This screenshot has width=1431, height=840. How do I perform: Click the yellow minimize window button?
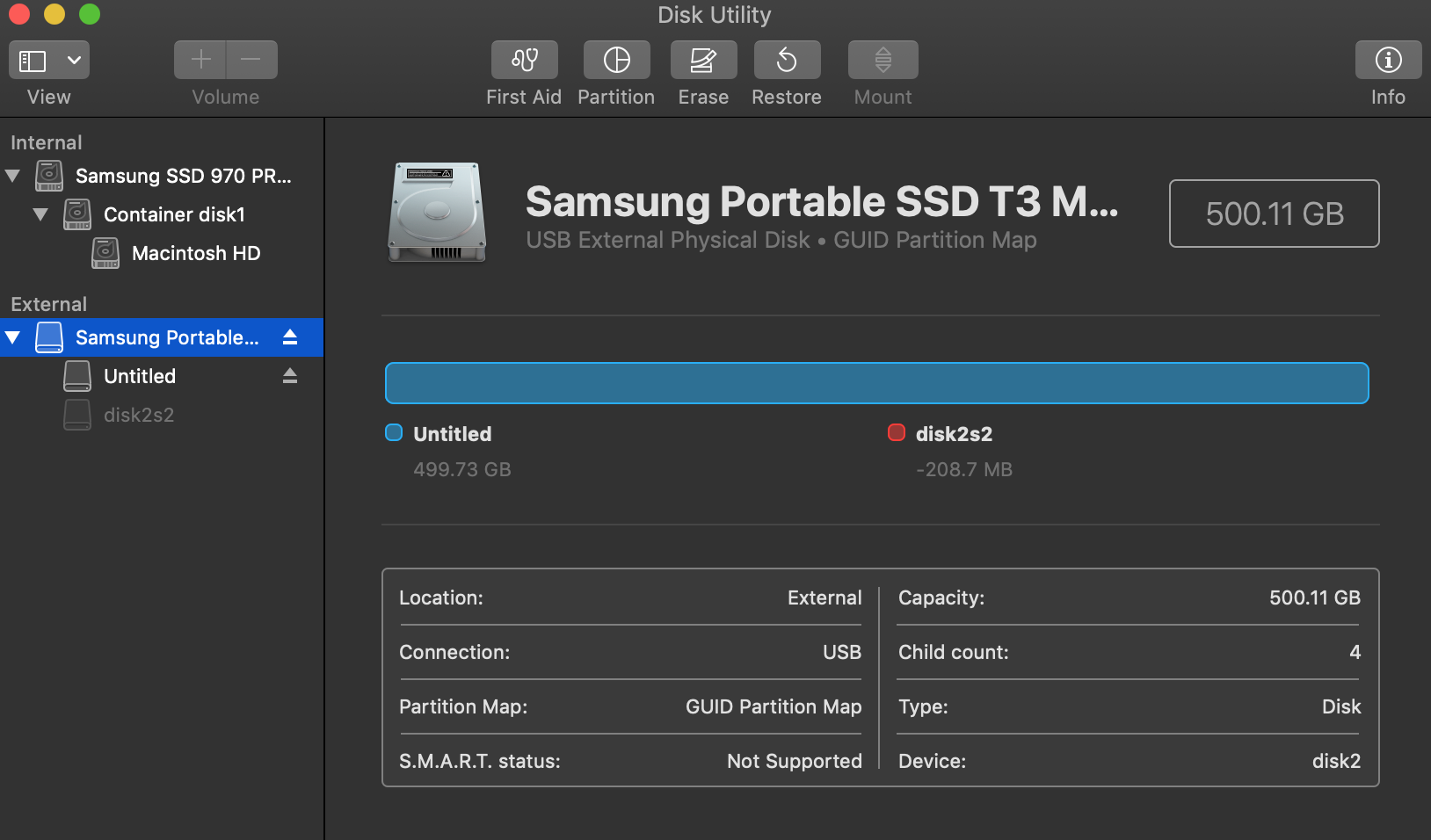(x=54, y=14)
